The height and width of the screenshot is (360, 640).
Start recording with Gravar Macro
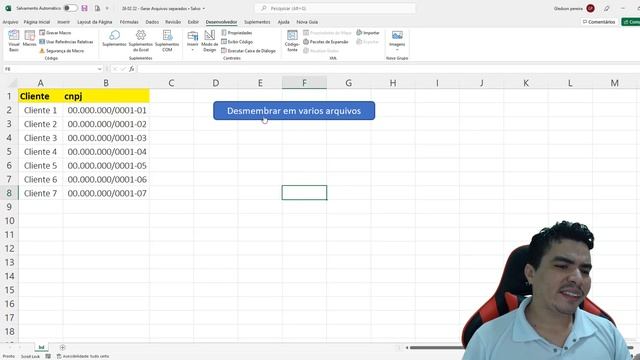point(55,33)
